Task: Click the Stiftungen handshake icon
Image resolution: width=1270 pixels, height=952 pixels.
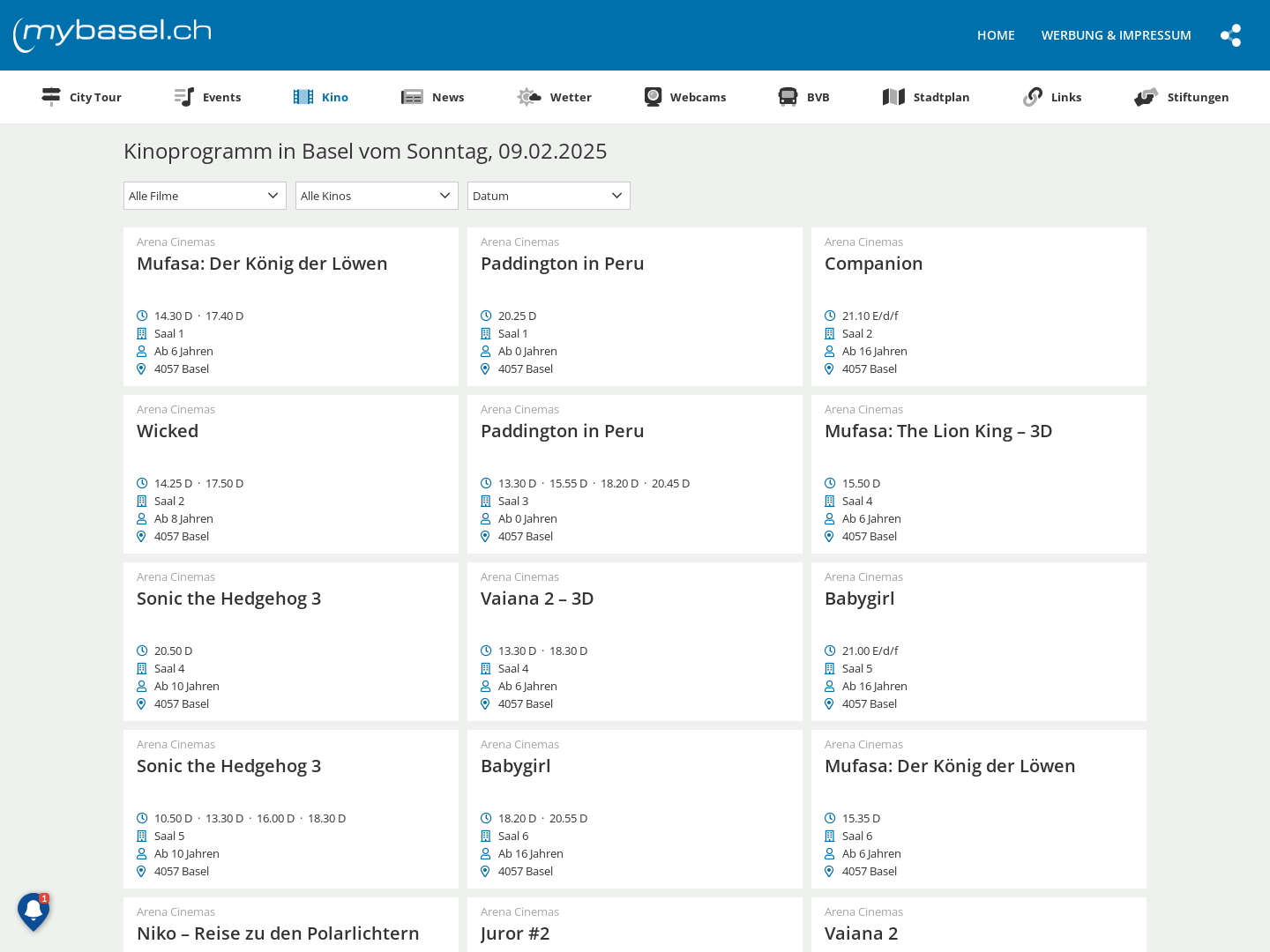Action: (1146, 97)
